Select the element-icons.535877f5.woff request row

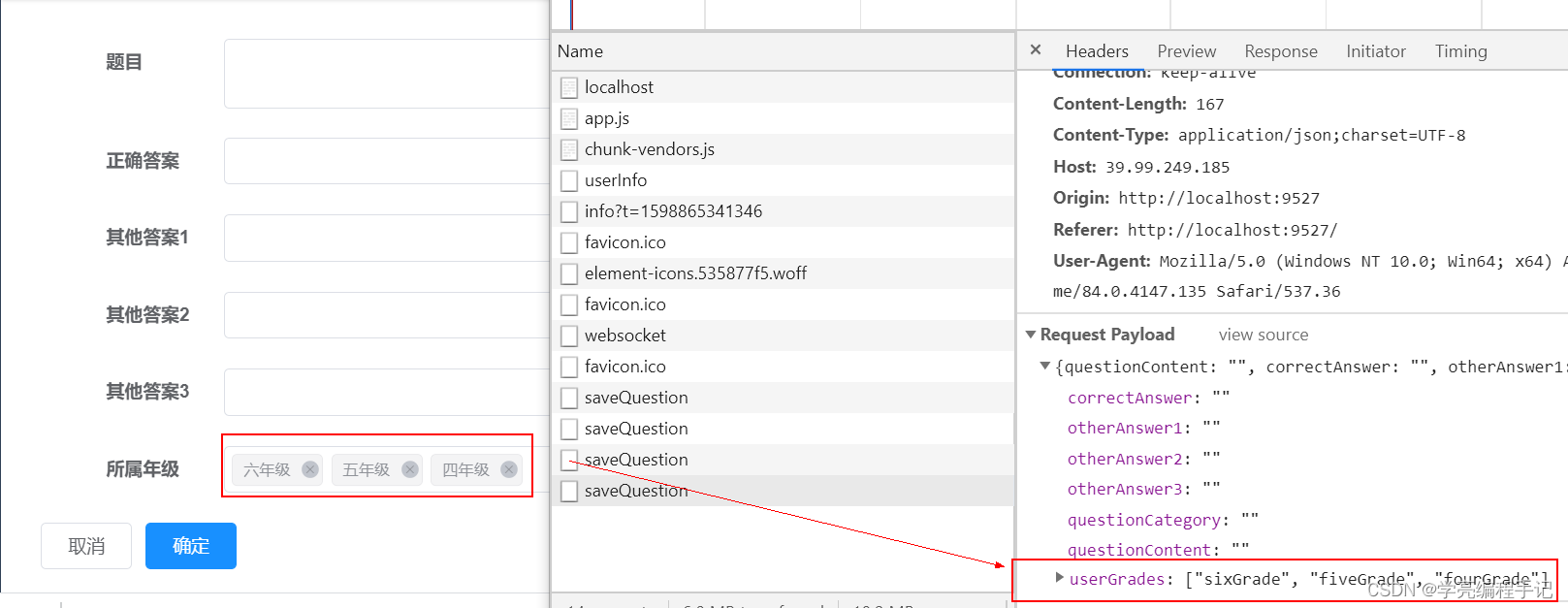click(784, 273)
